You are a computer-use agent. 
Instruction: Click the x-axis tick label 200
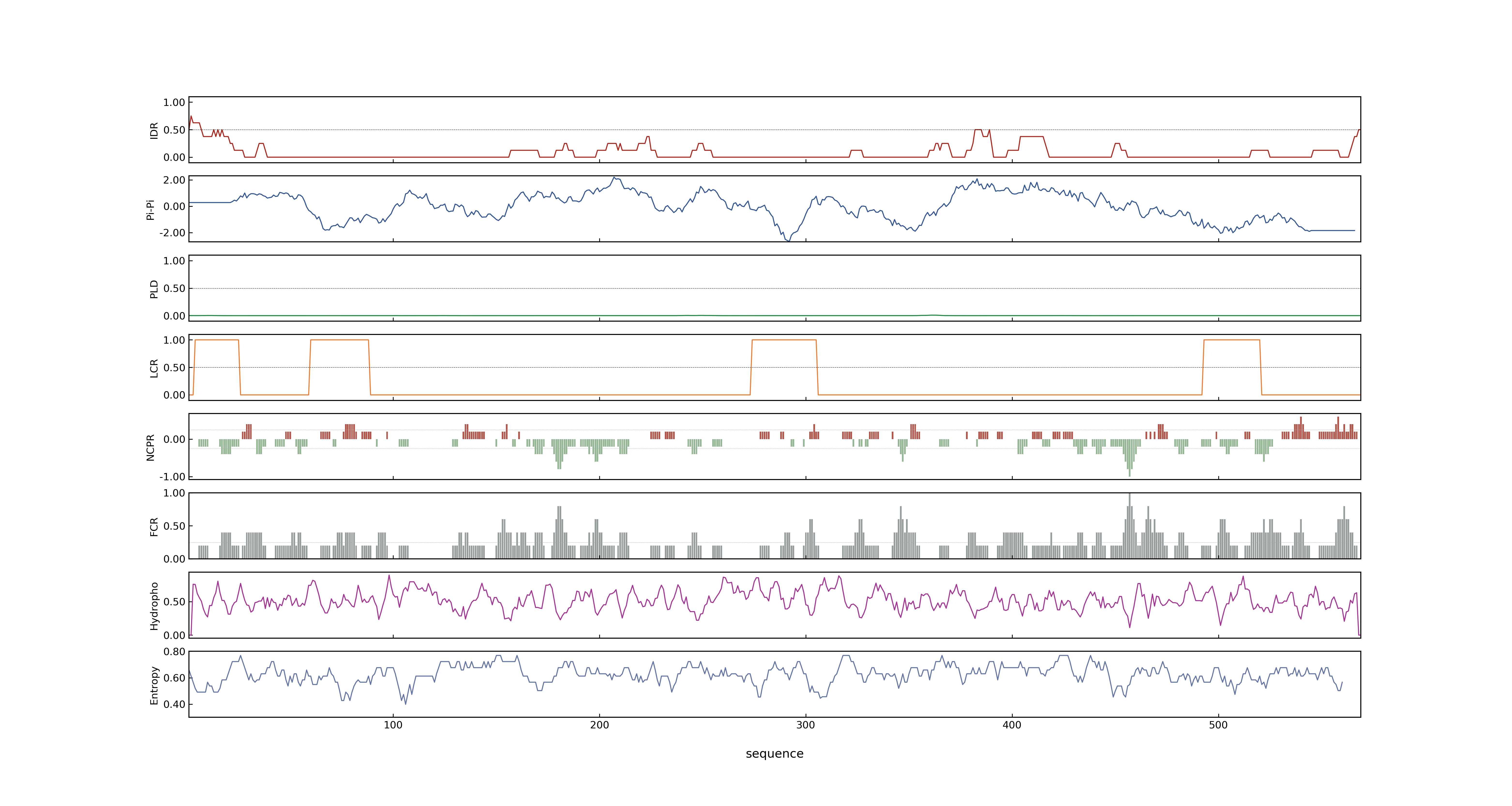click(599, 725)
